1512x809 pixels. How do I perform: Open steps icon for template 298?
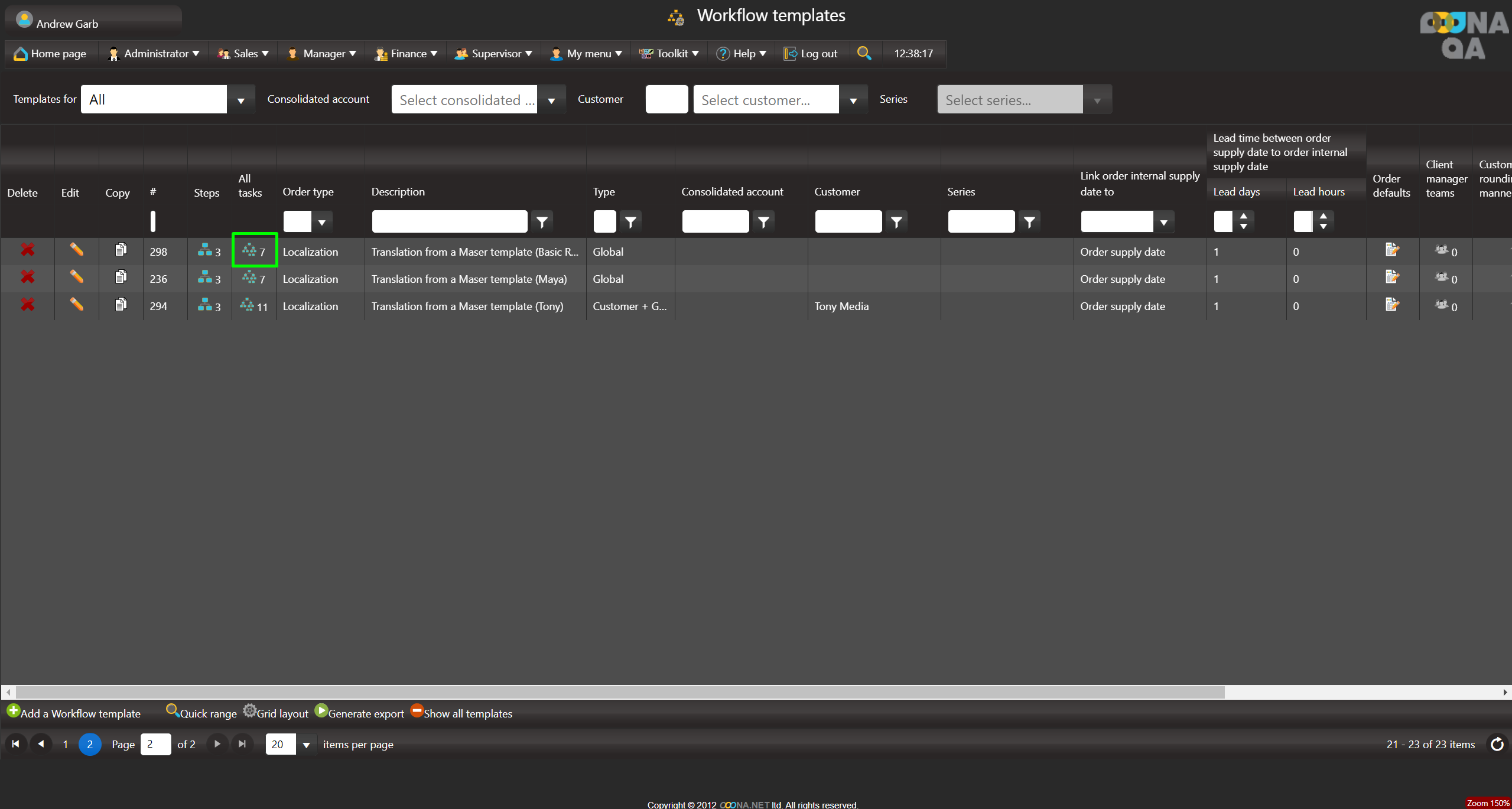(205, 250)
